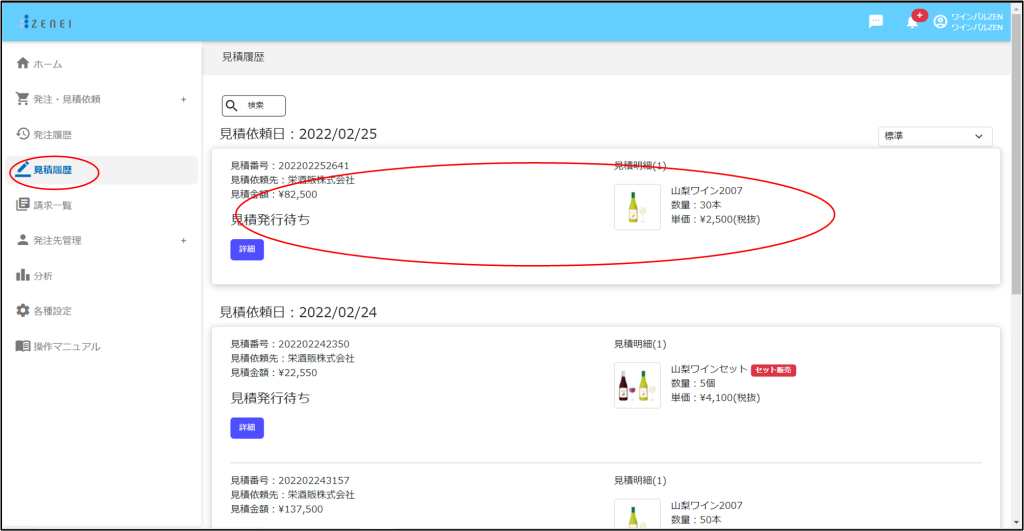Open 各種設定 menu item

[53, 311]
